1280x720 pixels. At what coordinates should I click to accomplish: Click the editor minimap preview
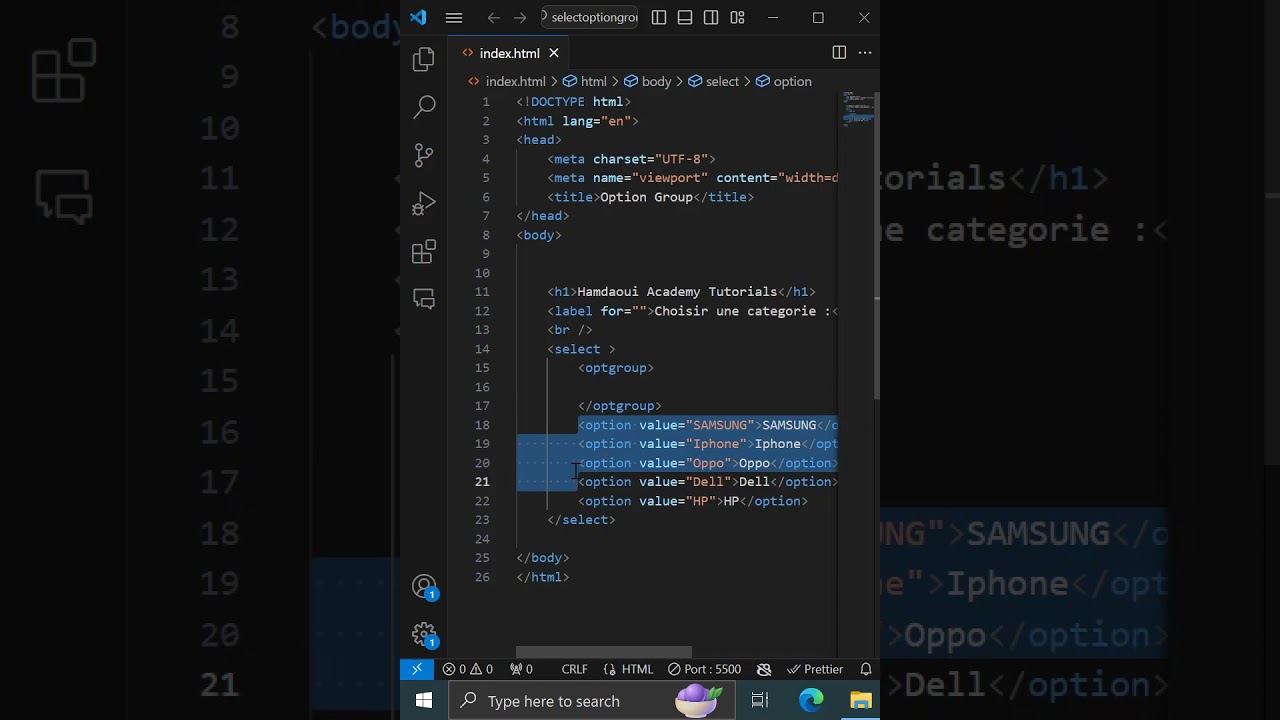tap(857, 108)
